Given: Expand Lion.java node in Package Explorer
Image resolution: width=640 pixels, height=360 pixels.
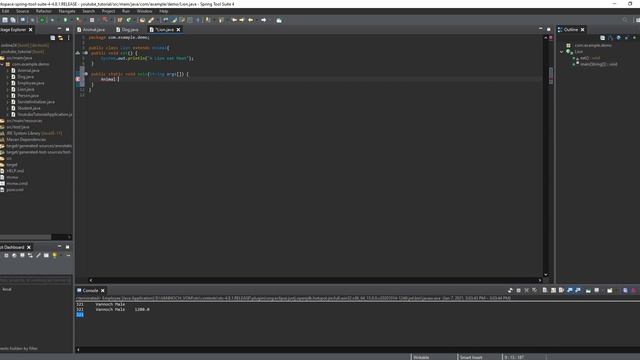Looking at the screenshot, I should click(x=8, y=89).
